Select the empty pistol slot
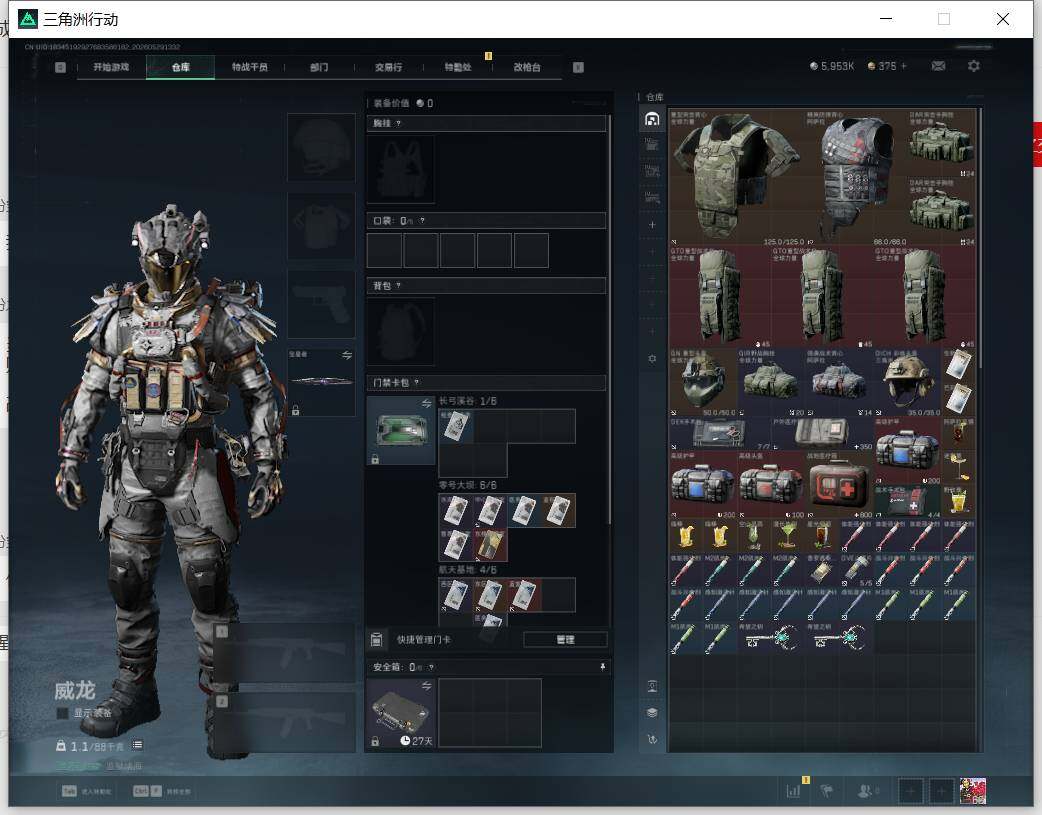The image size is (1042, 815). click(321, 304)
